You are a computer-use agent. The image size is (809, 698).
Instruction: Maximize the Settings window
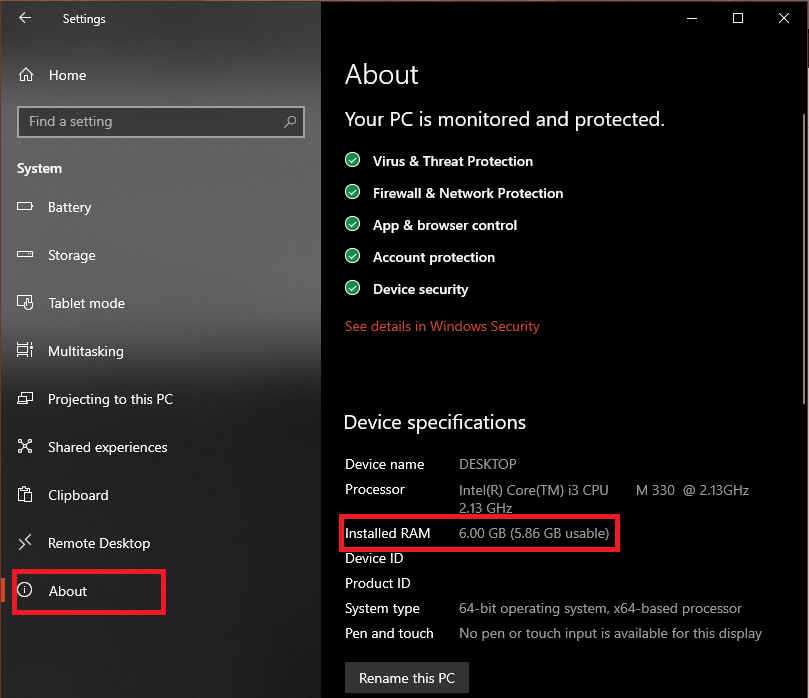(738, 18)
